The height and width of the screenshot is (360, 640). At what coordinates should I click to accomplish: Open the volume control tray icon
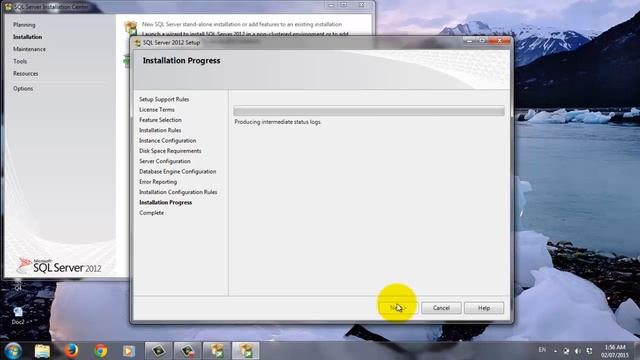tap(578, 351)
